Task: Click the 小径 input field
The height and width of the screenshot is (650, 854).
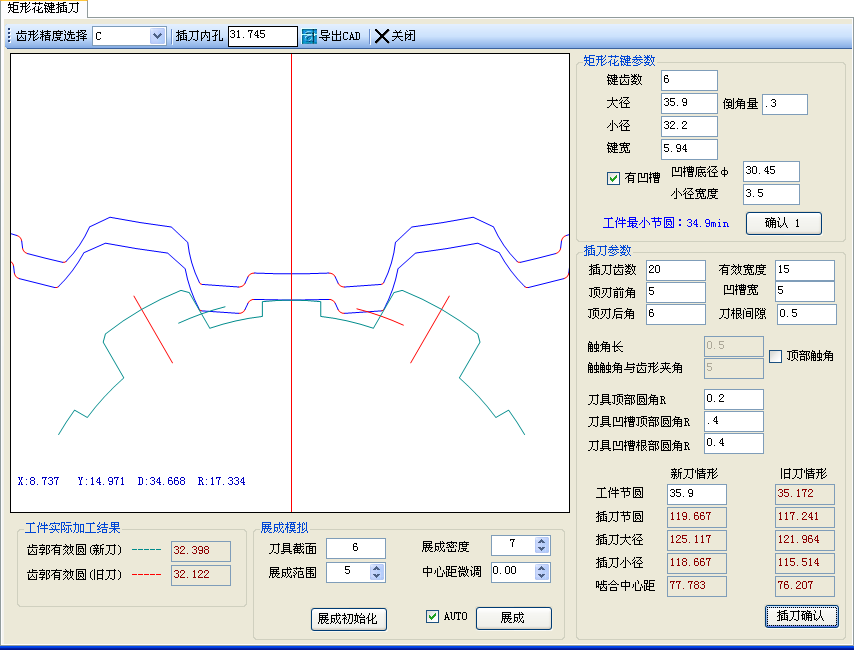Action: 689,126
